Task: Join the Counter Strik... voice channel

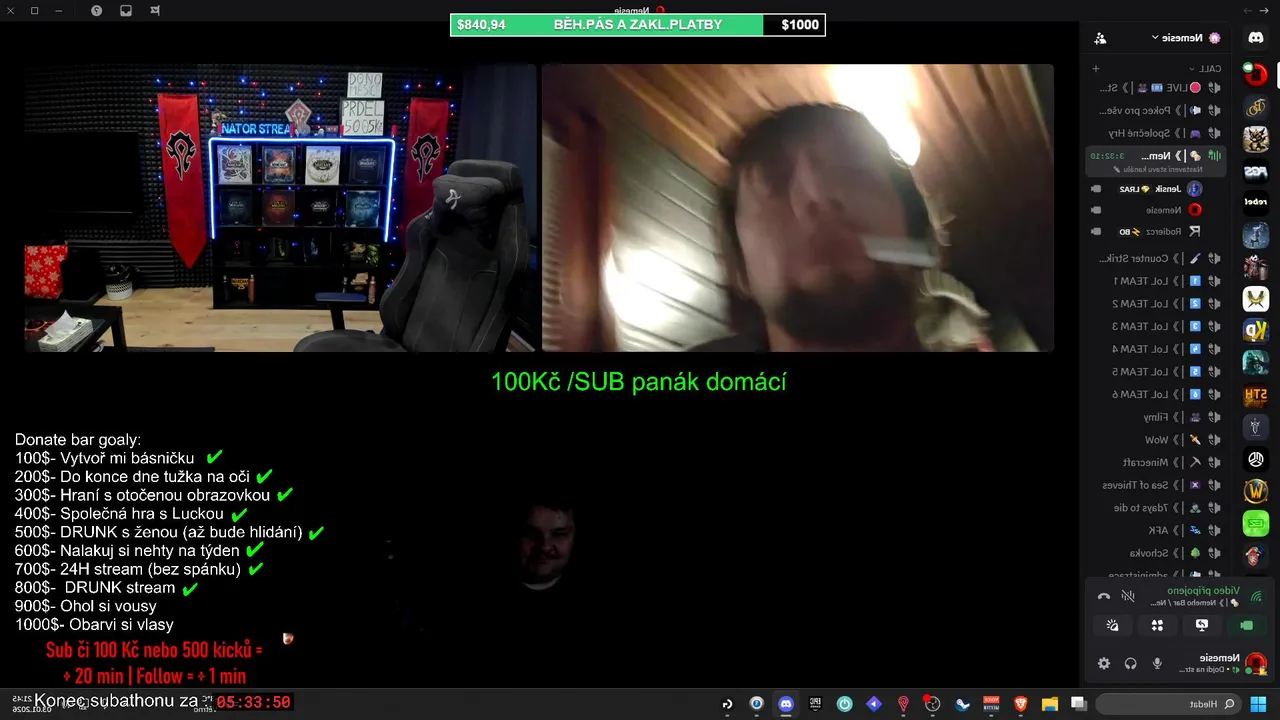Action: pos(1157,258)
